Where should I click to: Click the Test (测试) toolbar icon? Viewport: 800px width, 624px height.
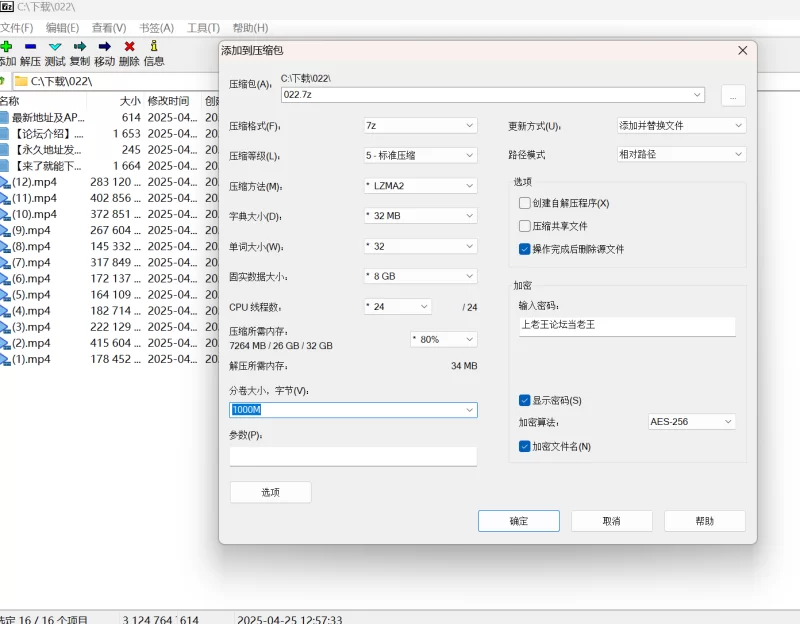click(55, 46)
